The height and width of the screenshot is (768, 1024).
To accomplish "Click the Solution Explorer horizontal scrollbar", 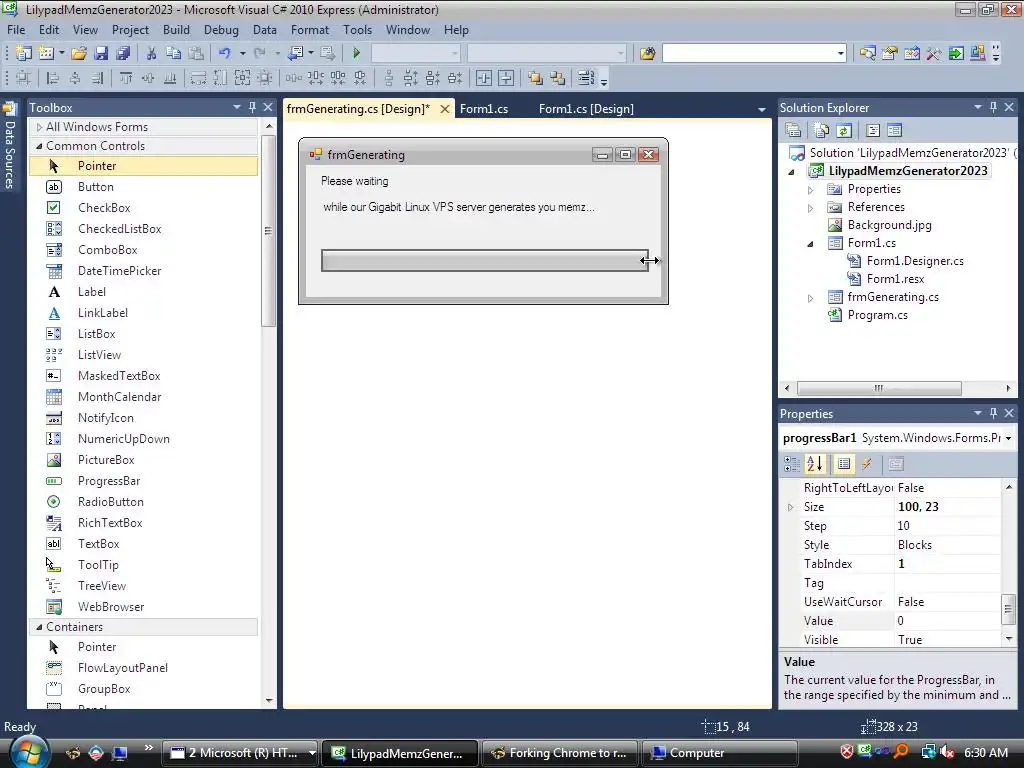I will [x=879, y=388].
